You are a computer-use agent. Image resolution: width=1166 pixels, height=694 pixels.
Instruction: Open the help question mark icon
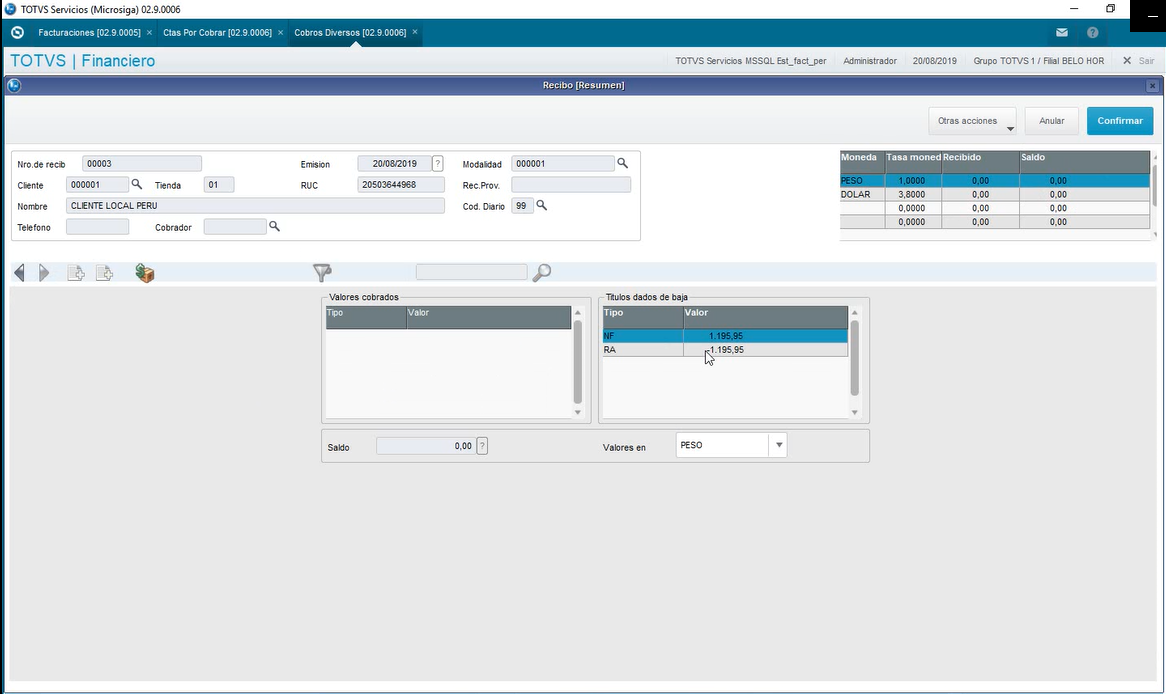(x=1092, y=33)
